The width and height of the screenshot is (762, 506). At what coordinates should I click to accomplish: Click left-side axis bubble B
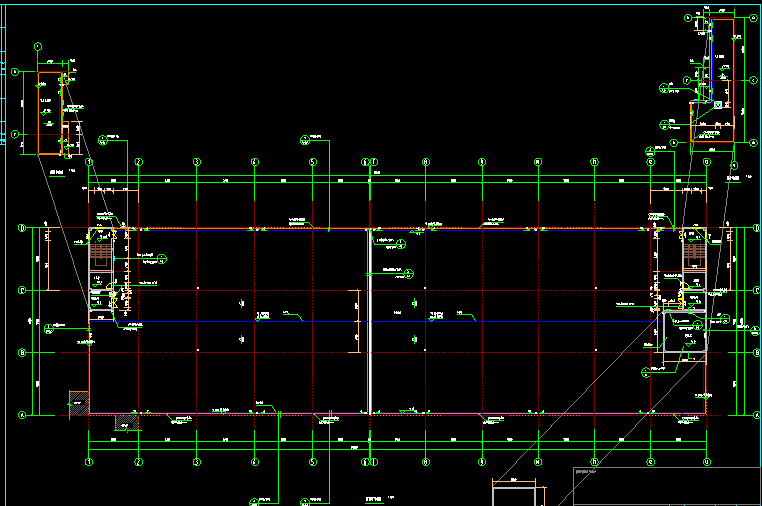click(20, 352)
